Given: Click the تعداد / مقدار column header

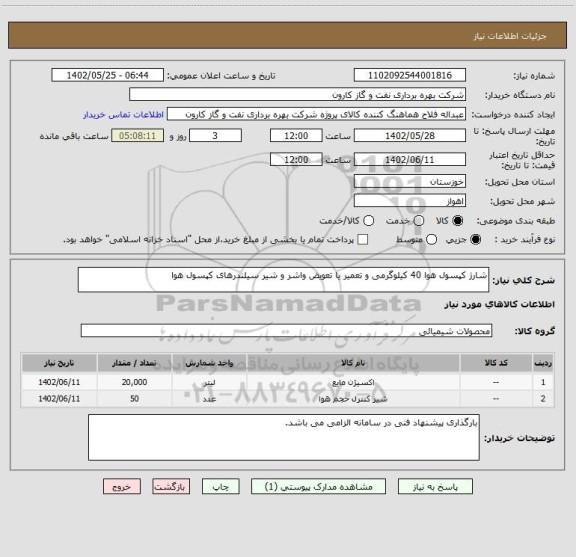Looking at the screenshot, I should tap(134, 363).
